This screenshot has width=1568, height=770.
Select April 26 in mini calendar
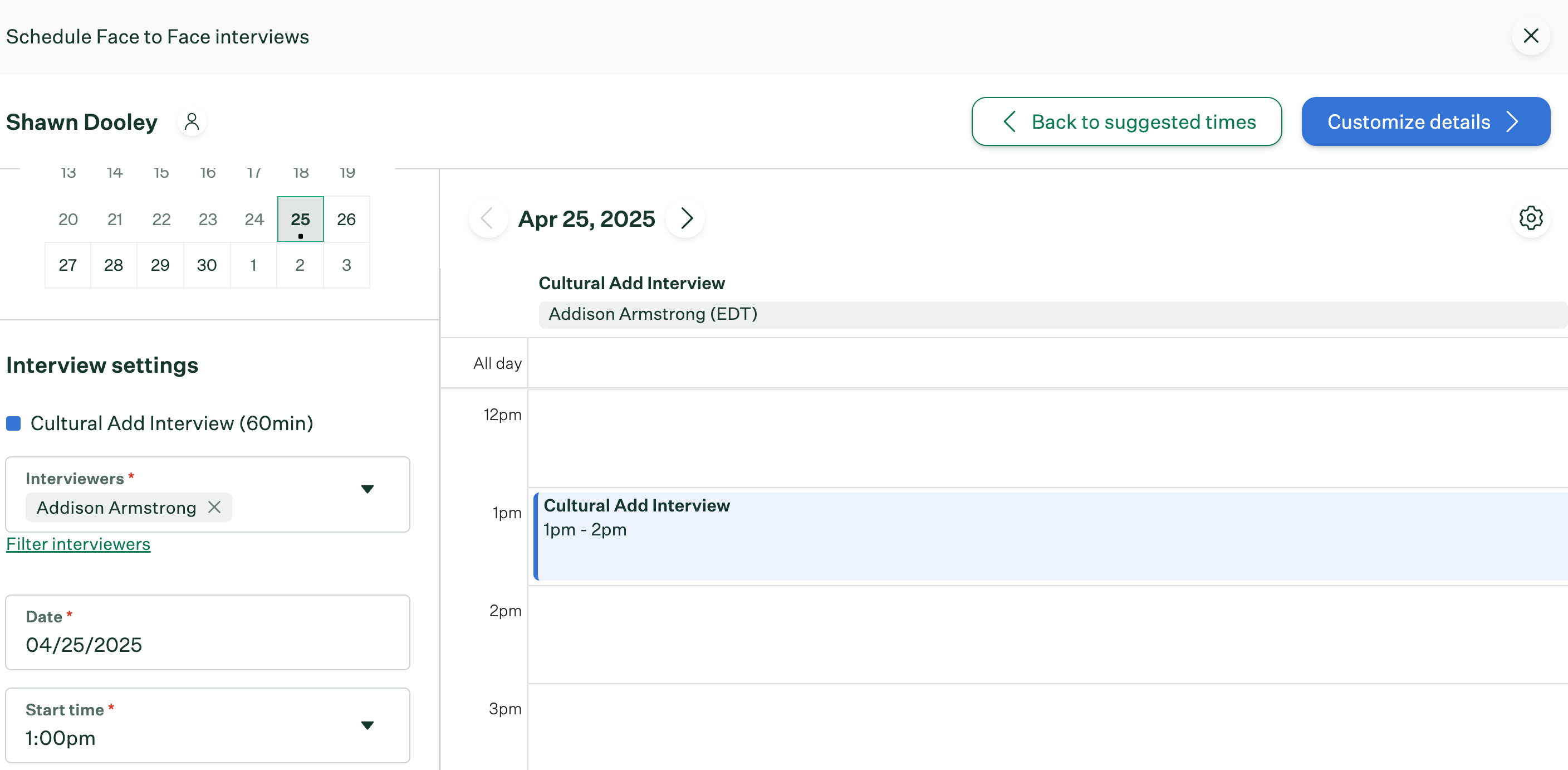pyautogui.click(x=347, y=220)
